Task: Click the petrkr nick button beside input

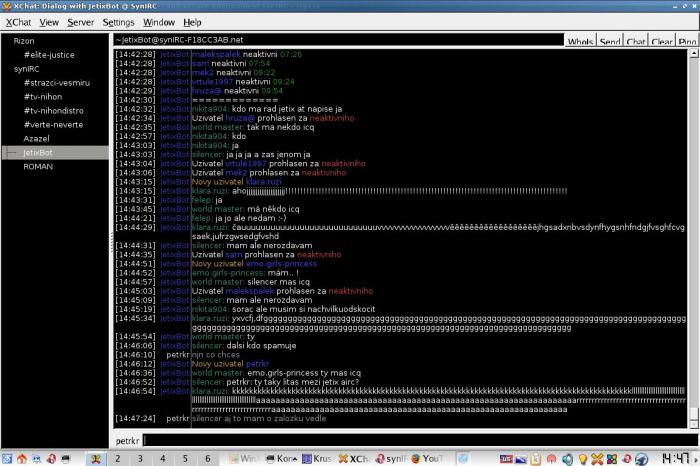Action: 127,441
